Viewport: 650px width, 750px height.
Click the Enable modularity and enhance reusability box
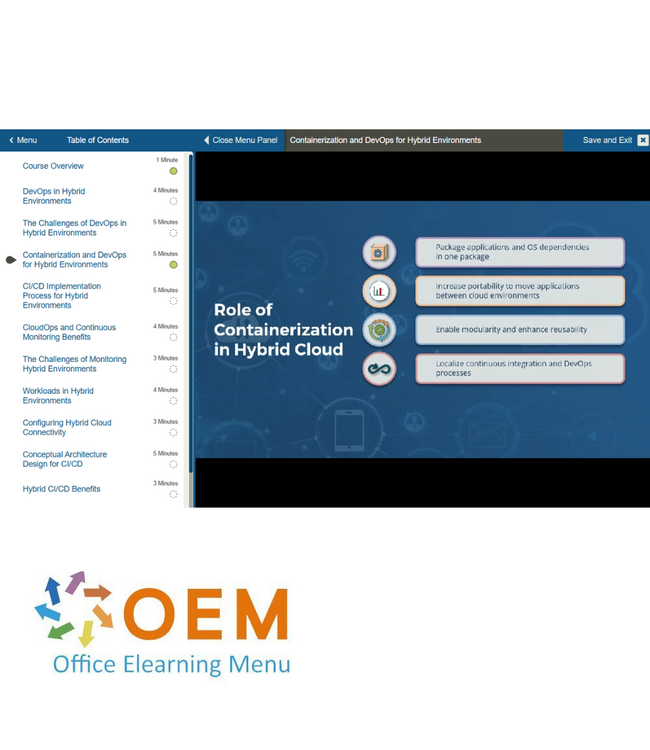pos(519,329)
